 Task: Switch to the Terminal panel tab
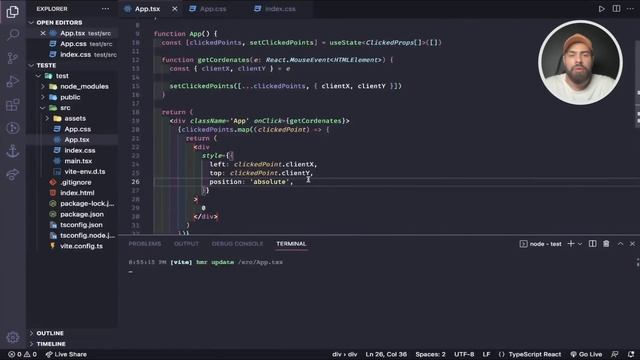point(291,244)
